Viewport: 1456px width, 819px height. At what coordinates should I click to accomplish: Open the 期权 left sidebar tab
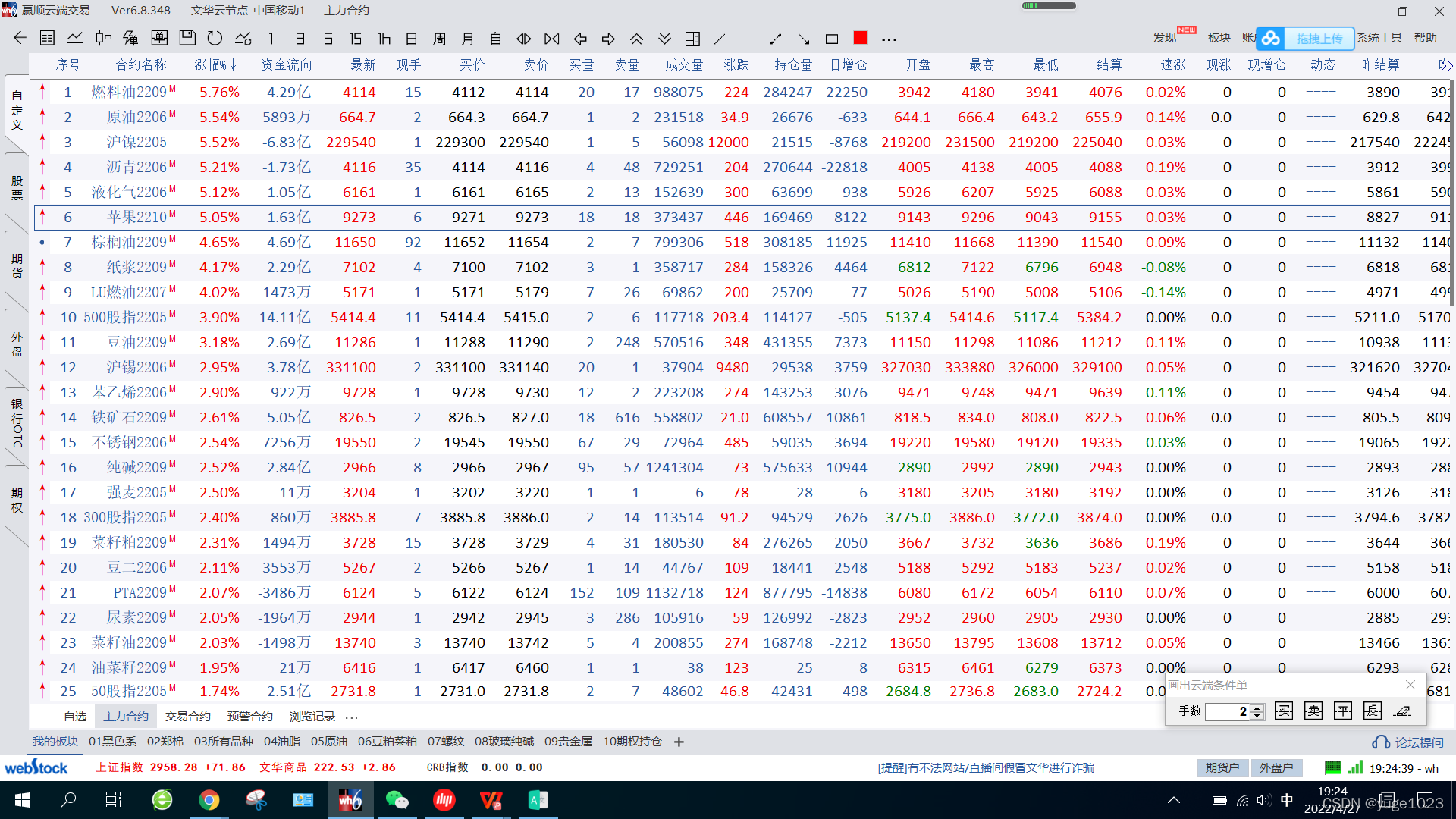pos(17,500)
